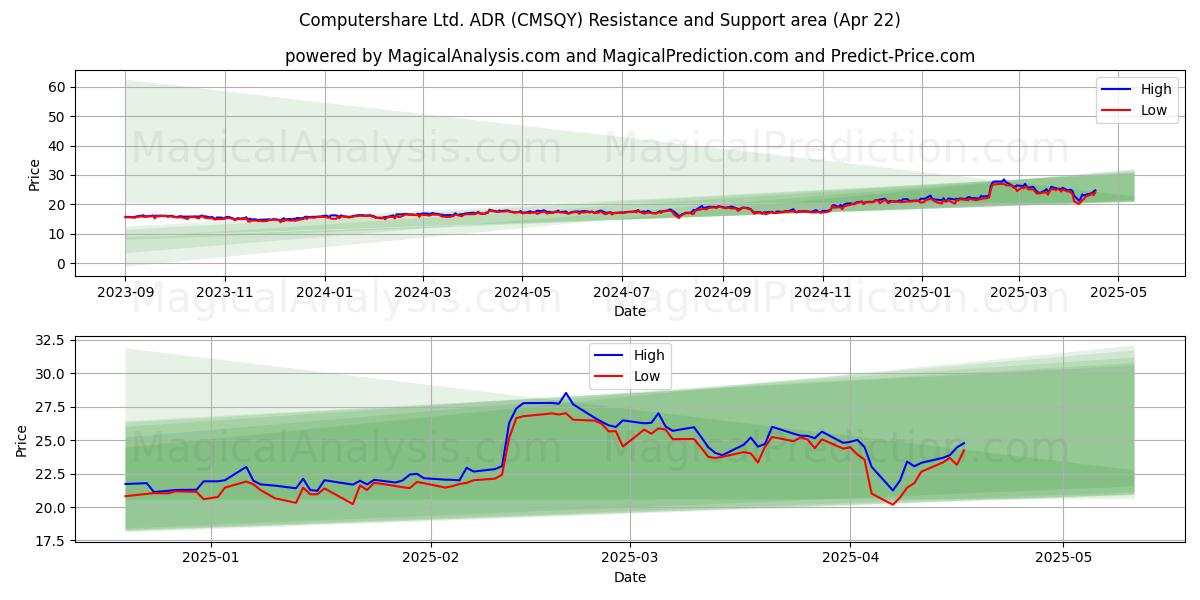
Task: Click 'Low' in the top chart legend
Action: tap(1154, 110)
